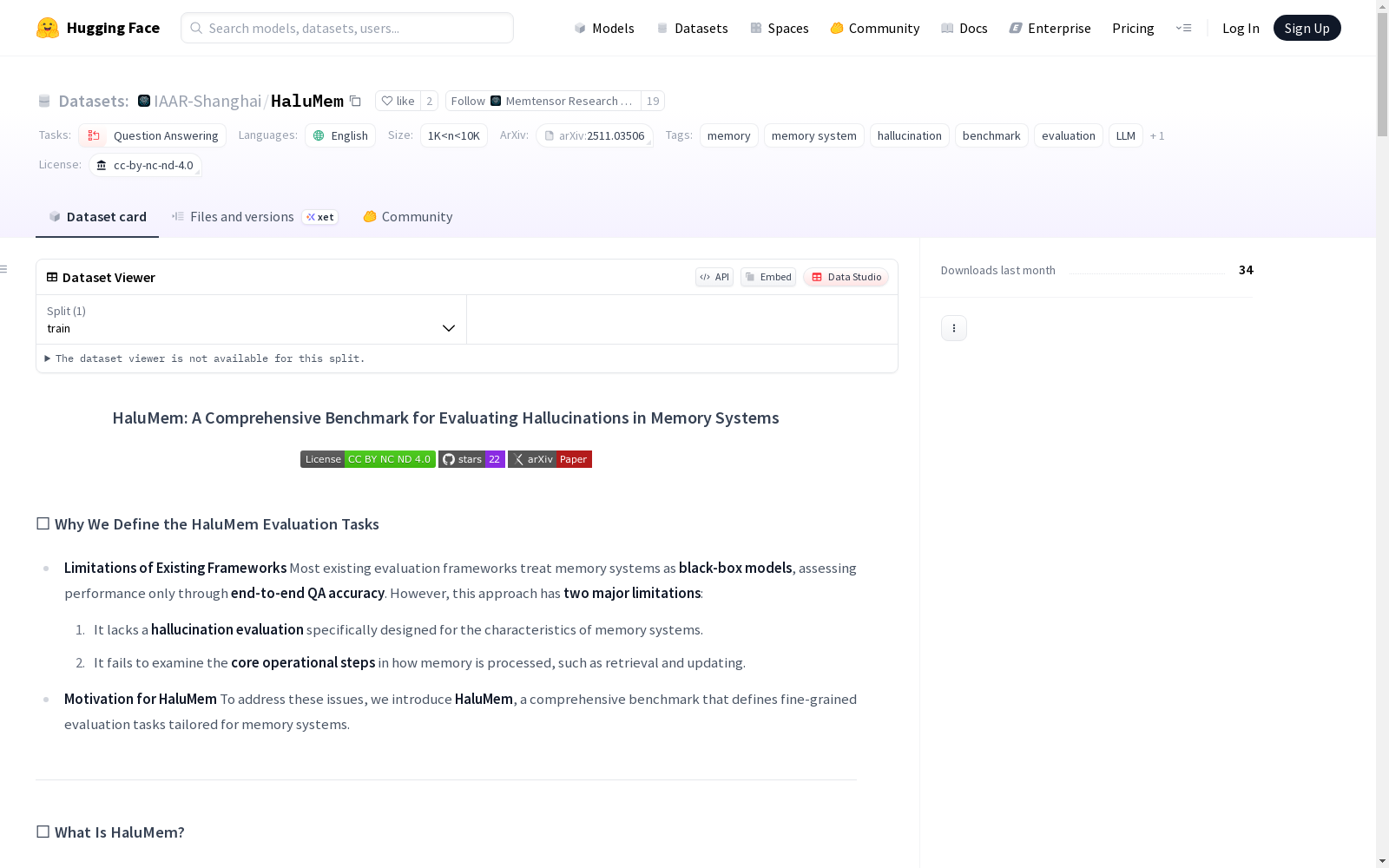Image resolution: width=1389 pixels, height=868 pixels.
Task: Switch to the Dataset card tab
Action: pyautogui.click(x=97, y=217)
